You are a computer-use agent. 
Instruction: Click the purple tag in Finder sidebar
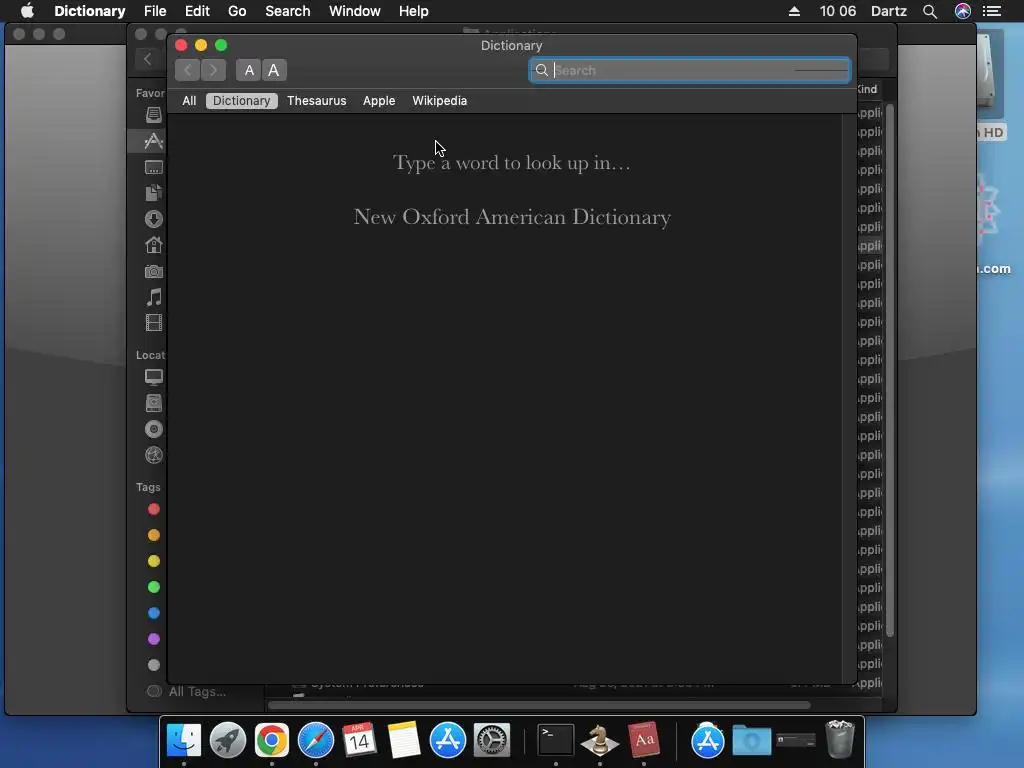pos(153,639)
